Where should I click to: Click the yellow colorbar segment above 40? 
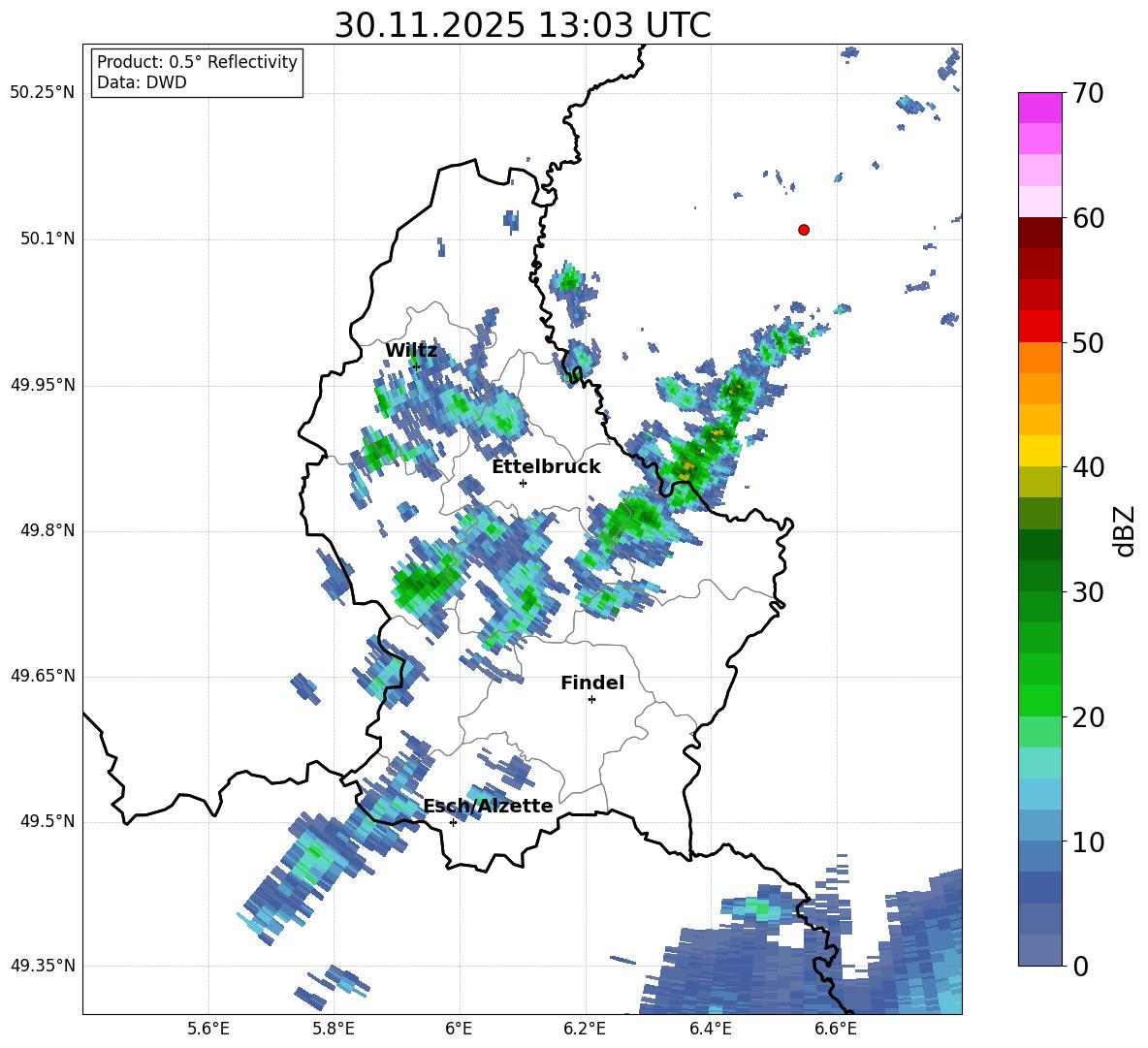[x=1040, y=451]
